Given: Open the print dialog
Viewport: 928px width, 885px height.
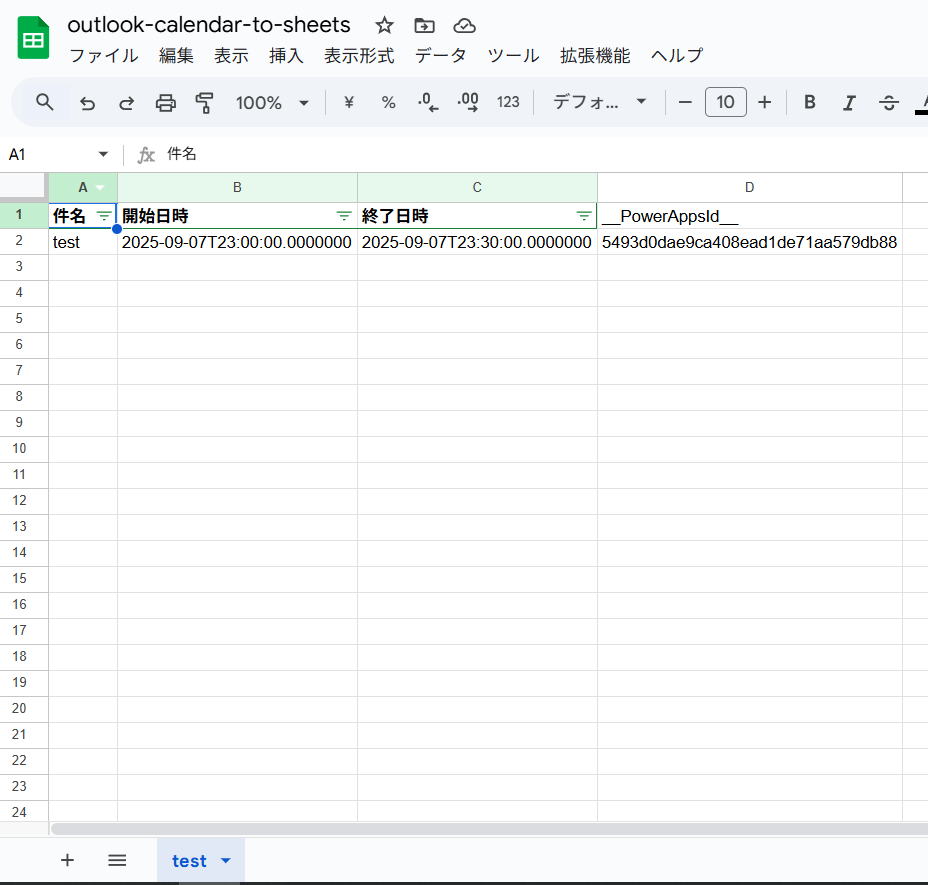Looking at the screenshot, I should click(165, 102).
